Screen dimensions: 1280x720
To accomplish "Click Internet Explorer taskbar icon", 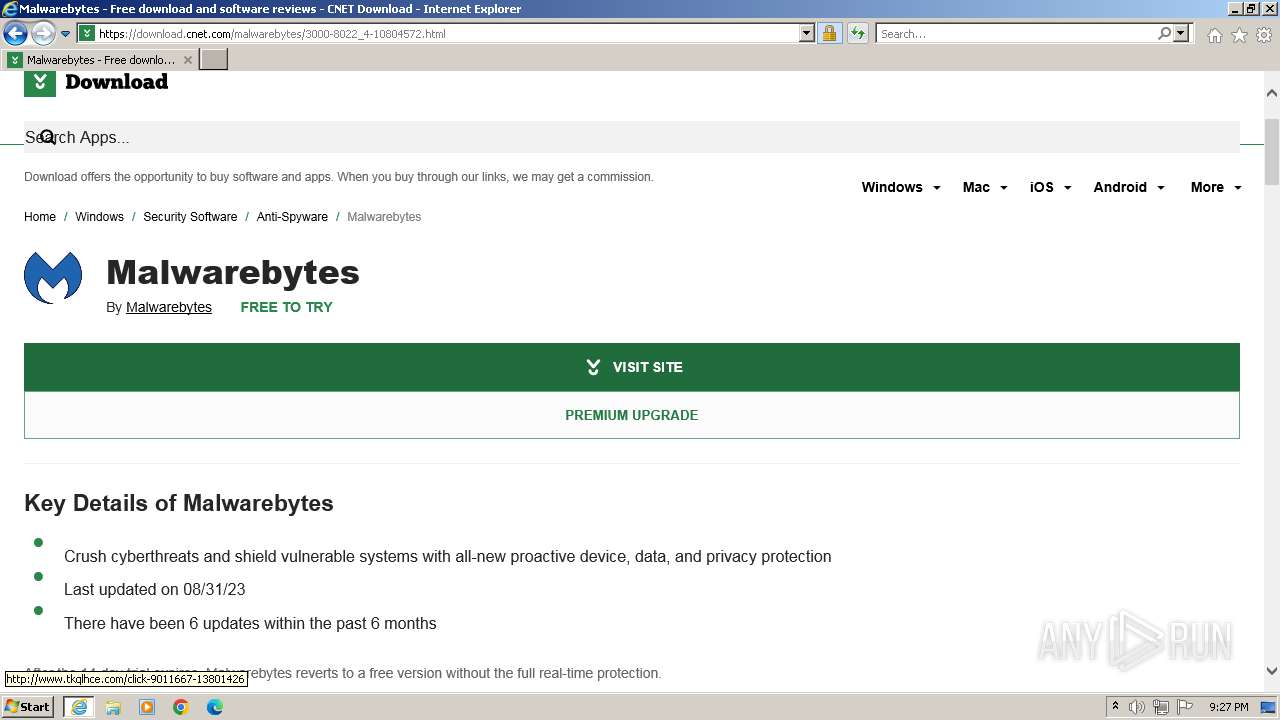I will pos(79,707).
